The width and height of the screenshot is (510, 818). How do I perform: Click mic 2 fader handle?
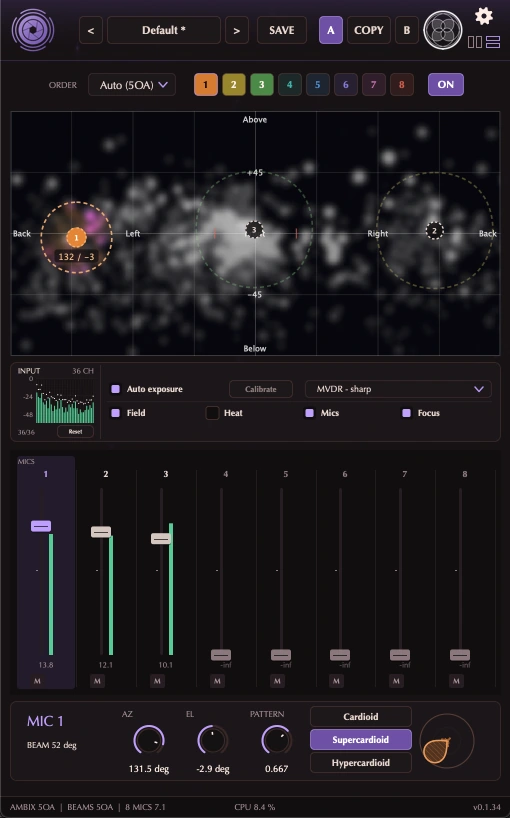click(x=101, y=532)
